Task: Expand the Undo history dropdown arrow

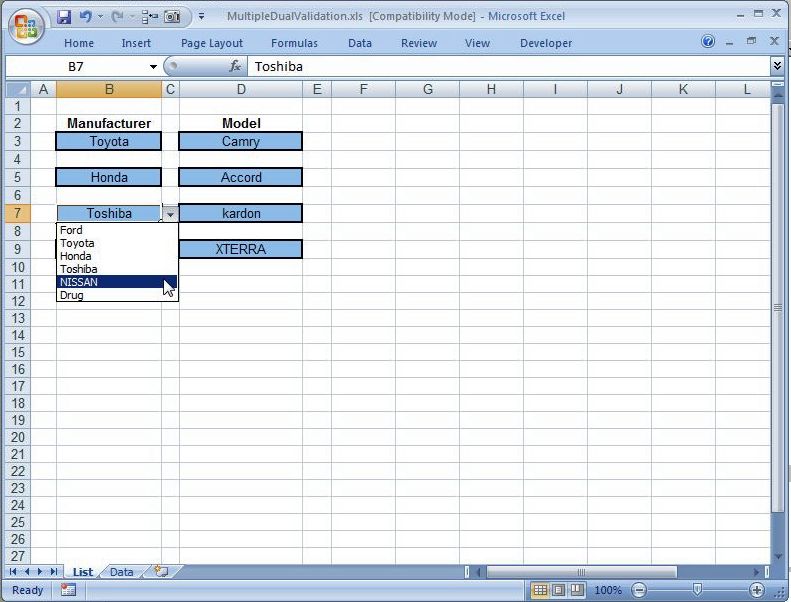Action: click(x=100, y=17)
